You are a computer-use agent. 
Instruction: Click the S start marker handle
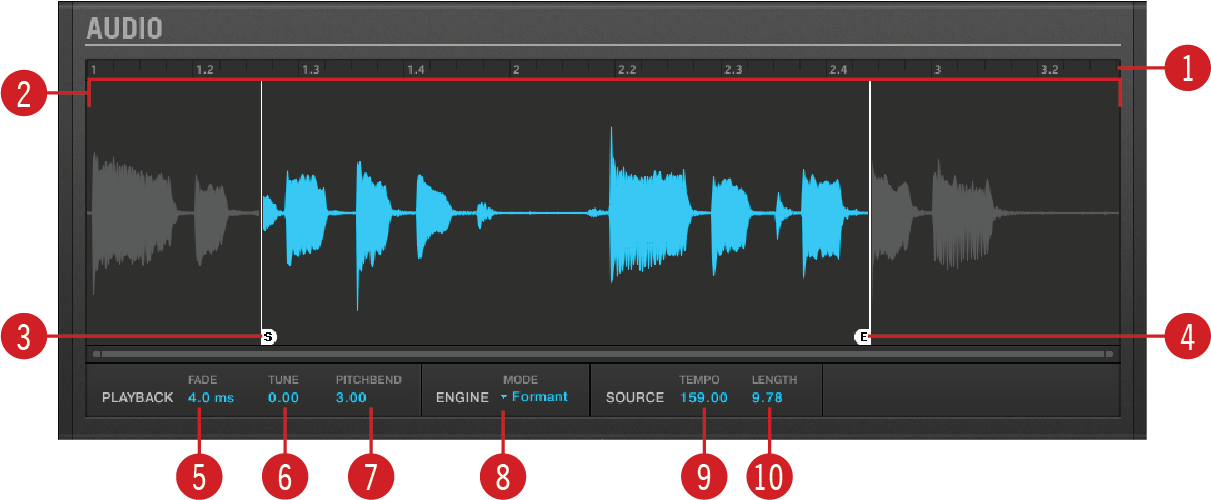(267, 338)
